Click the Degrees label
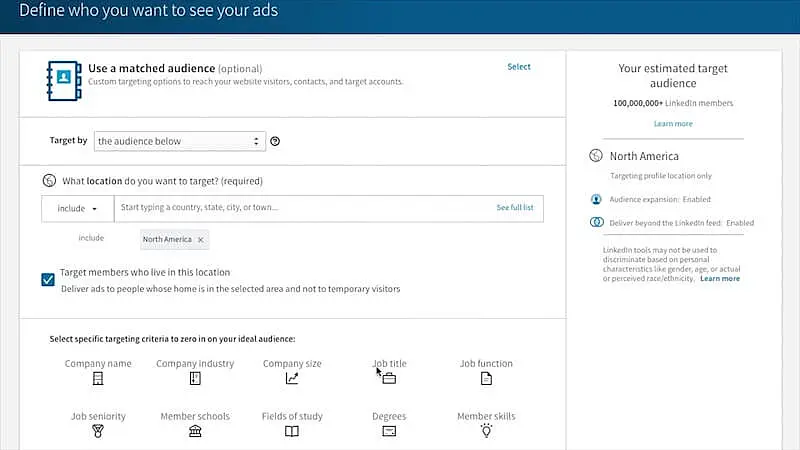This screenshot has width=800, height=450. (389, 416)
